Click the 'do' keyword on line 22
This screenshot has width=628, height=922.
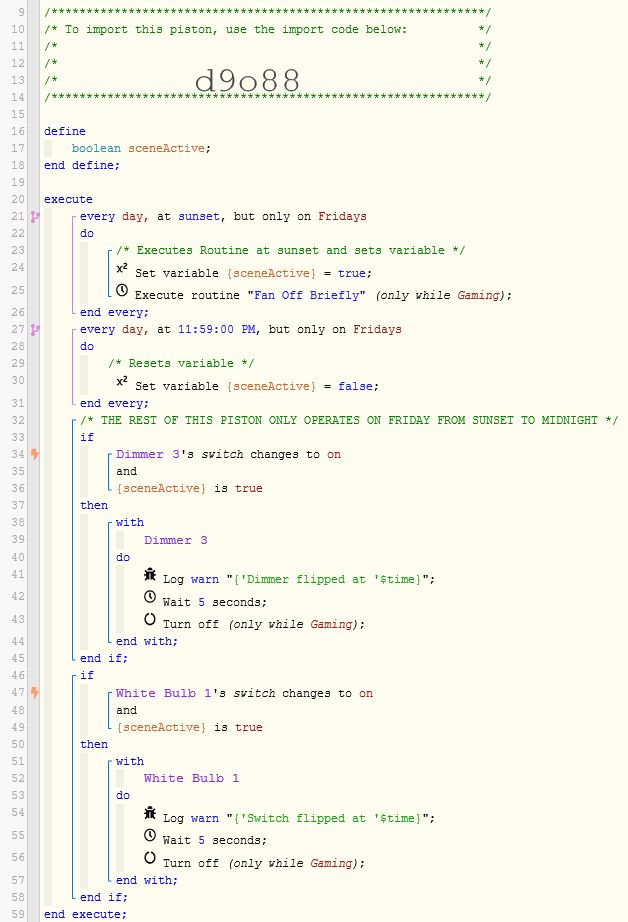tap(87, 233)
